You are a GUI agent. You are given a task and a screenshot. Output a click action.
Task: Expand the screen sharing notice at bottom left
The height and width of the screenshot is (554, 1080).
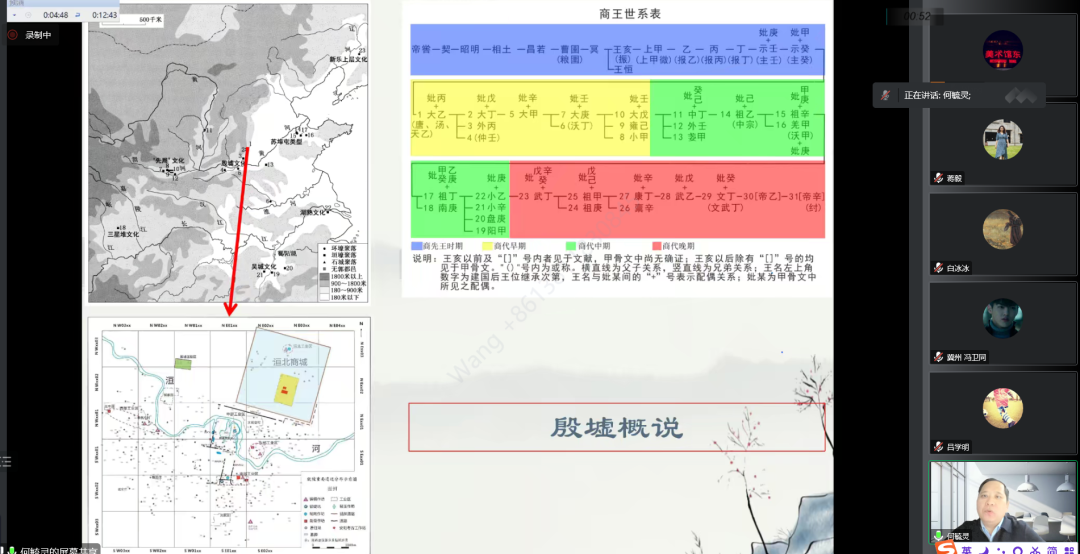tap(60, 549)
